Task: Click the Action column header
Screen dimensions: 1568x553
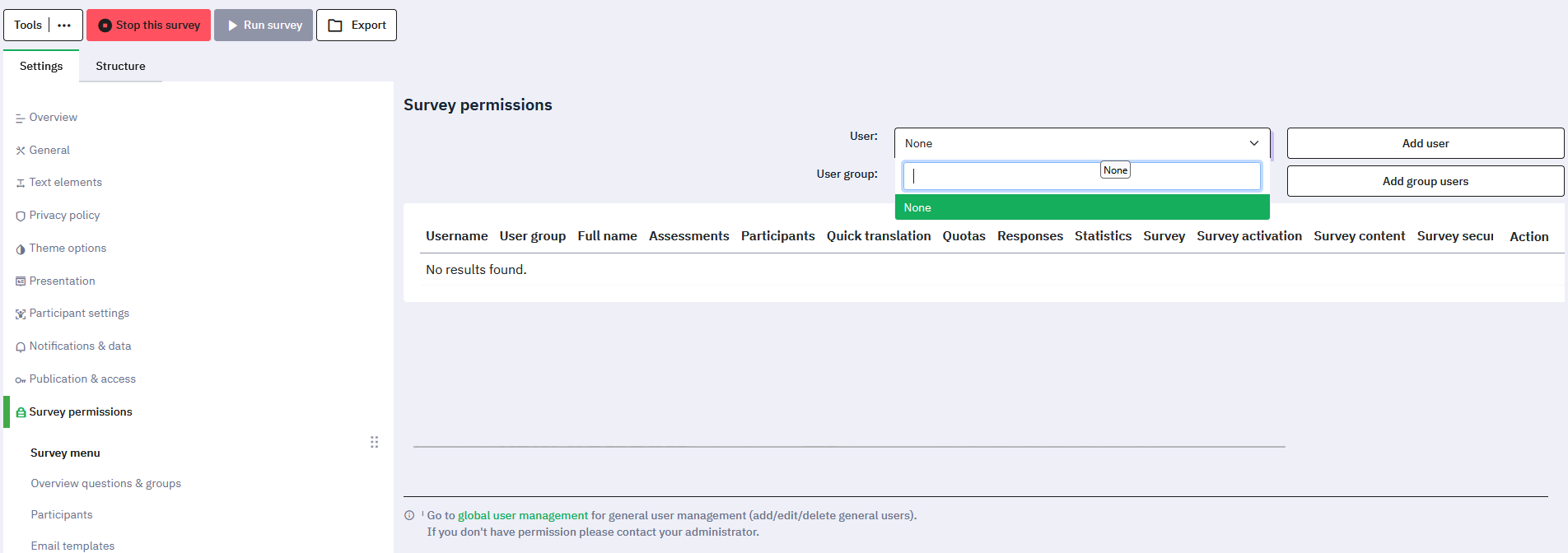Action: tap(1529, 237)
